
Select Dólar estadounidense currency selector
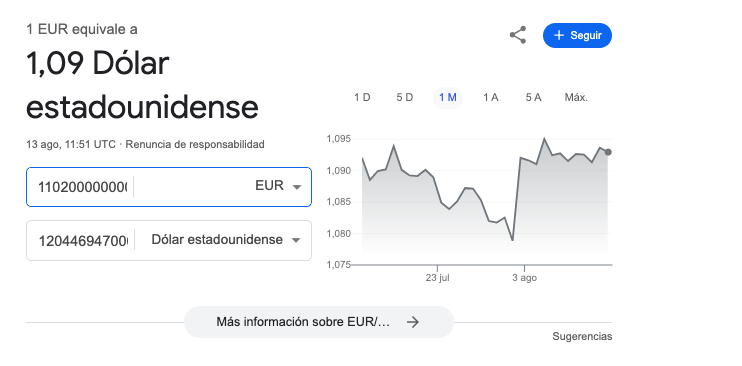tap(226, 240)
